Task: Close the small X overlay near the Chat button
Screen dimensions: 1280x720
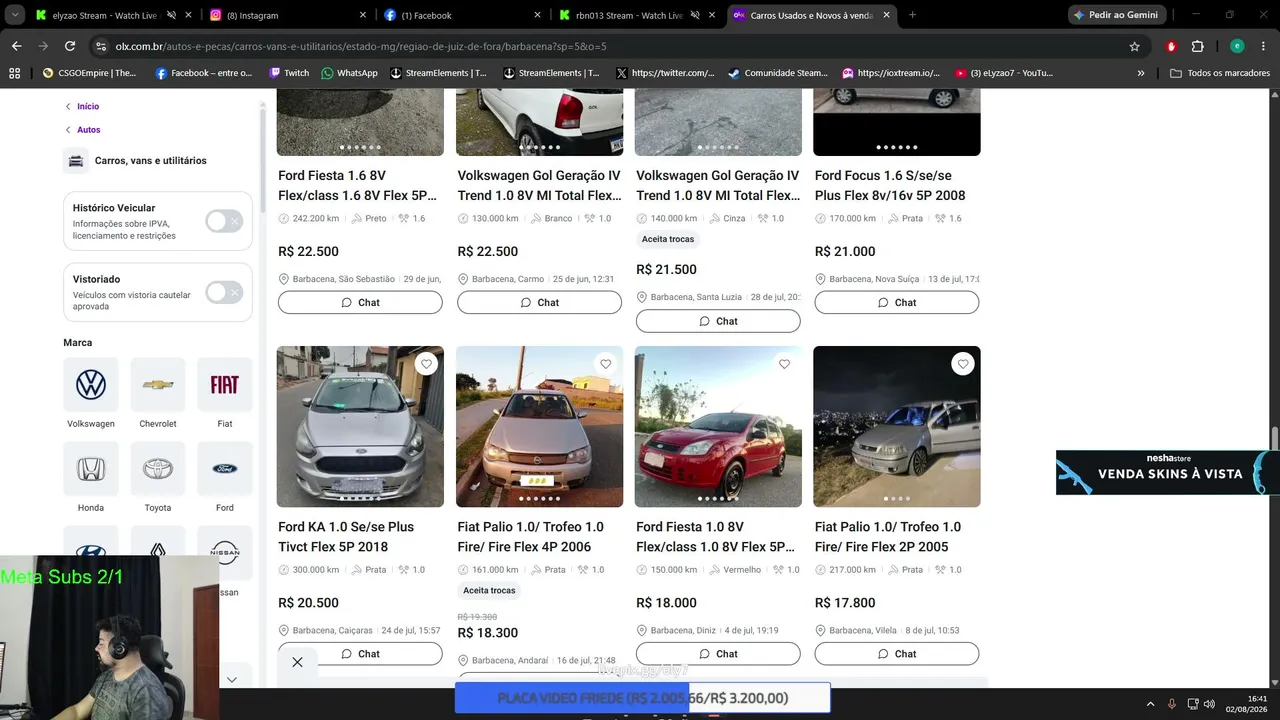Action: [297, 662]
